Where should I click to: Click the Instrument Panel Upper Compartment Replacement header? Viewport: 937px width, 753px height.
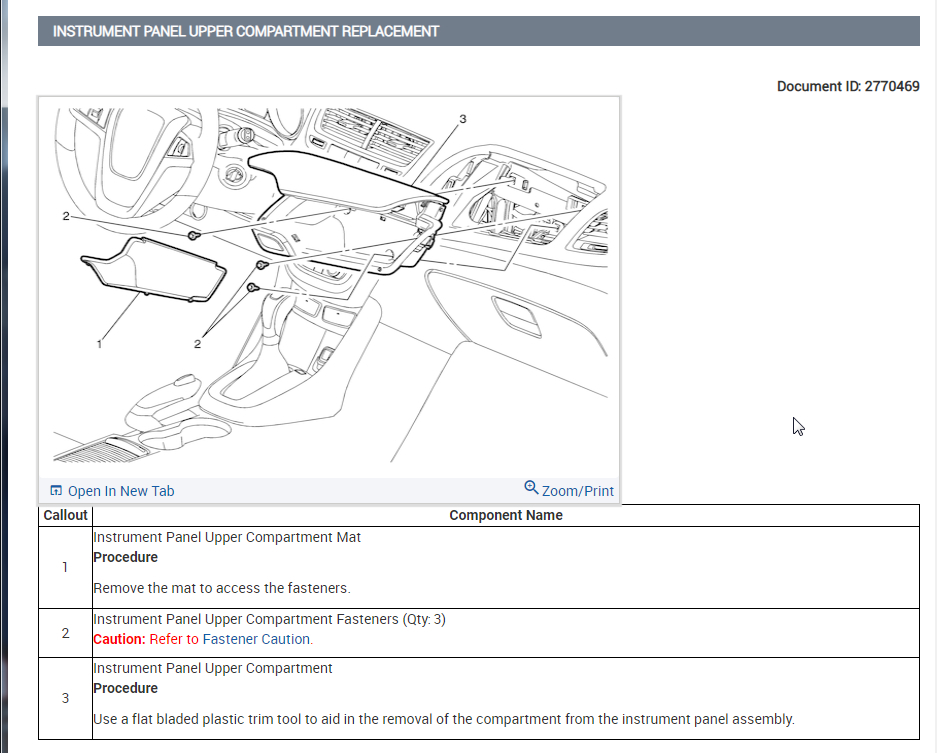[479, 31]
